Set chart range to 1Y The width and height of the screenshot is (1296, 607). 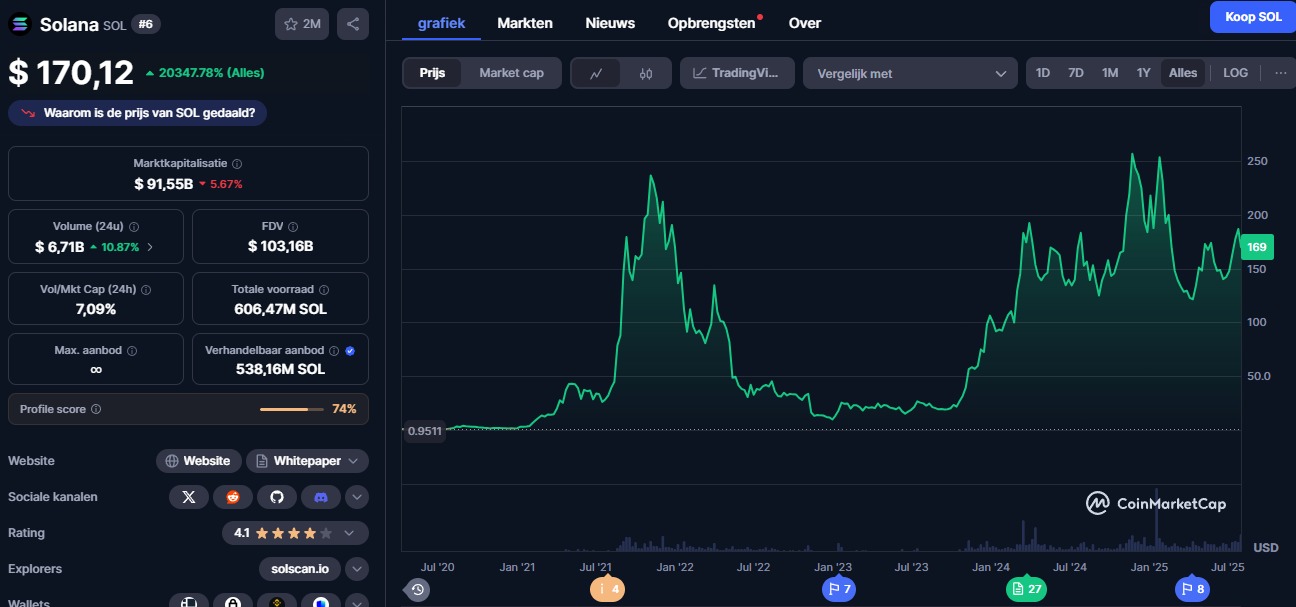click(x=1143, y=73)
